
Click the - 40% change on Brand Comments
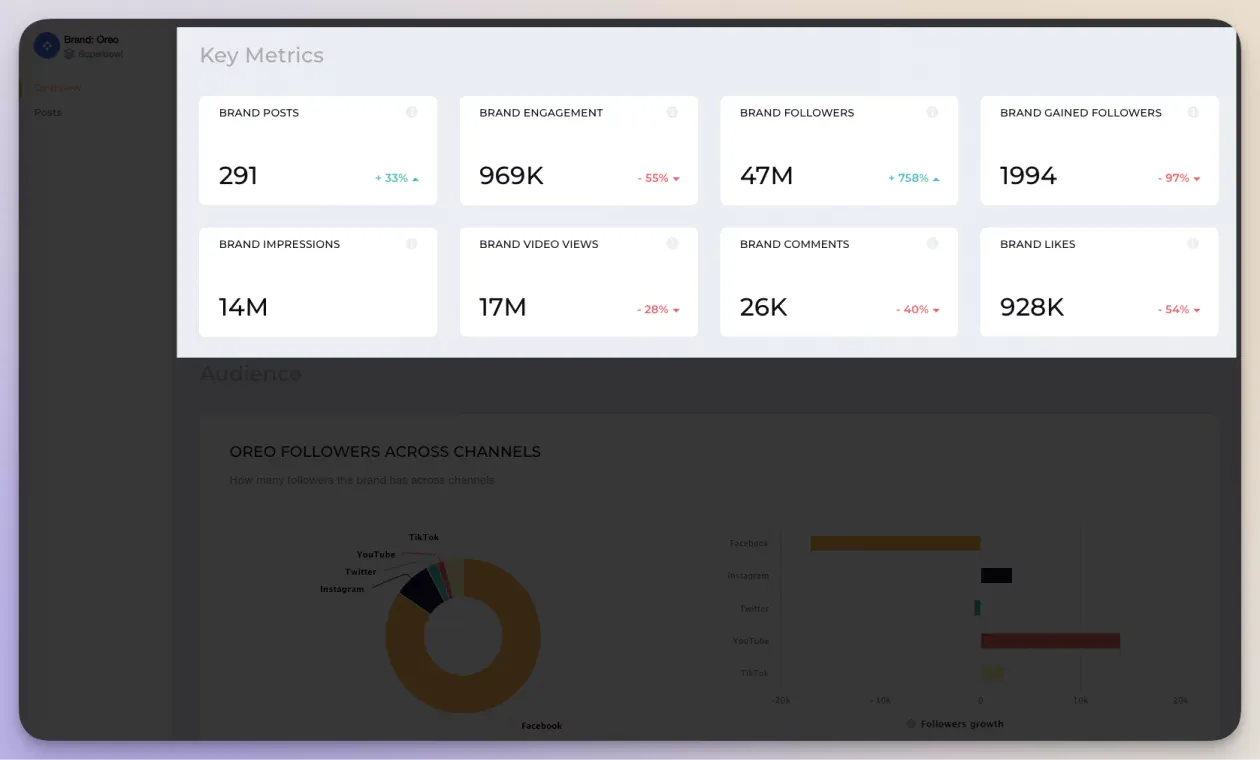point(918,309)
